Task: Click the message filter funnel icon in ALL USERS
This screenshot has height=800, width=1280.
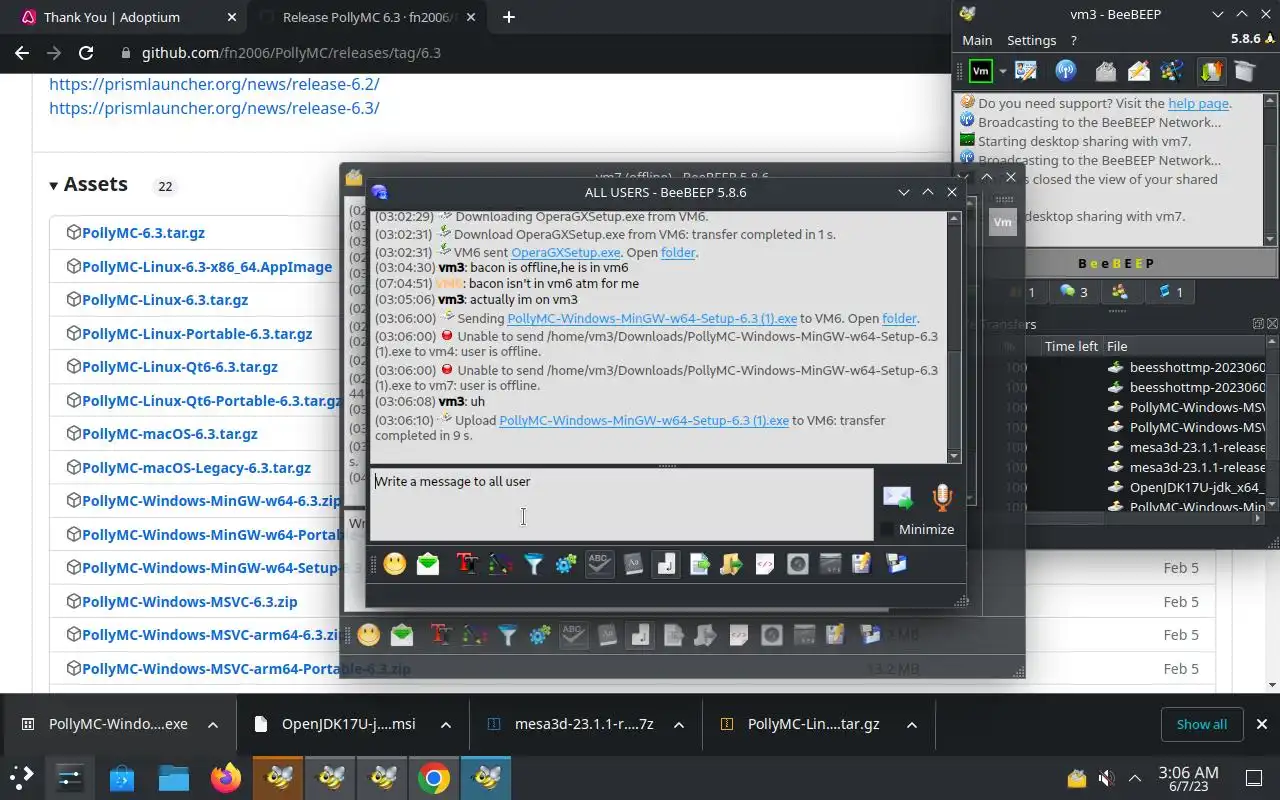Action: [533, 564]
